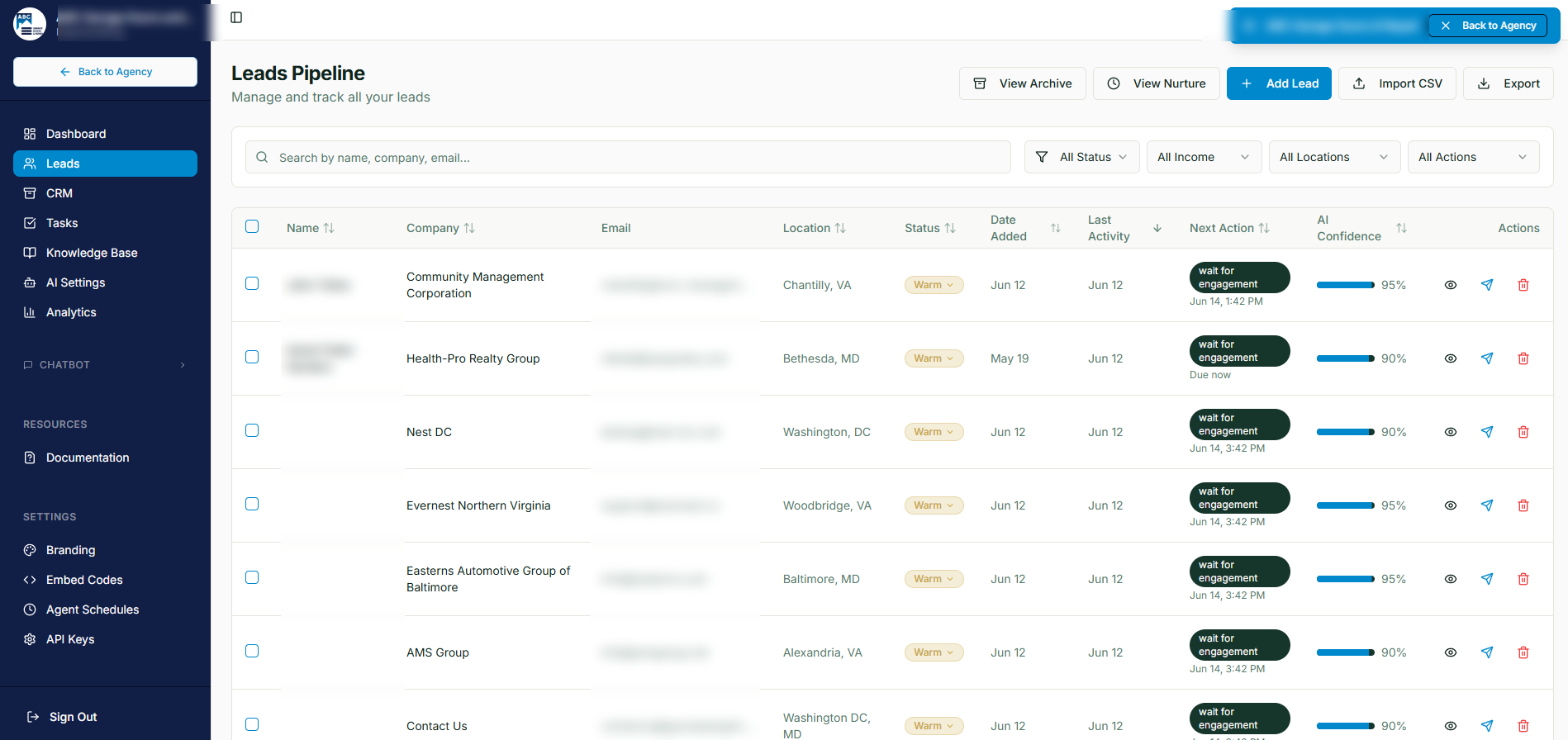Click Back to Agency in sidebar
Image resolution: width=1568 pixels, height=740 pixels.
coord(105,72)
